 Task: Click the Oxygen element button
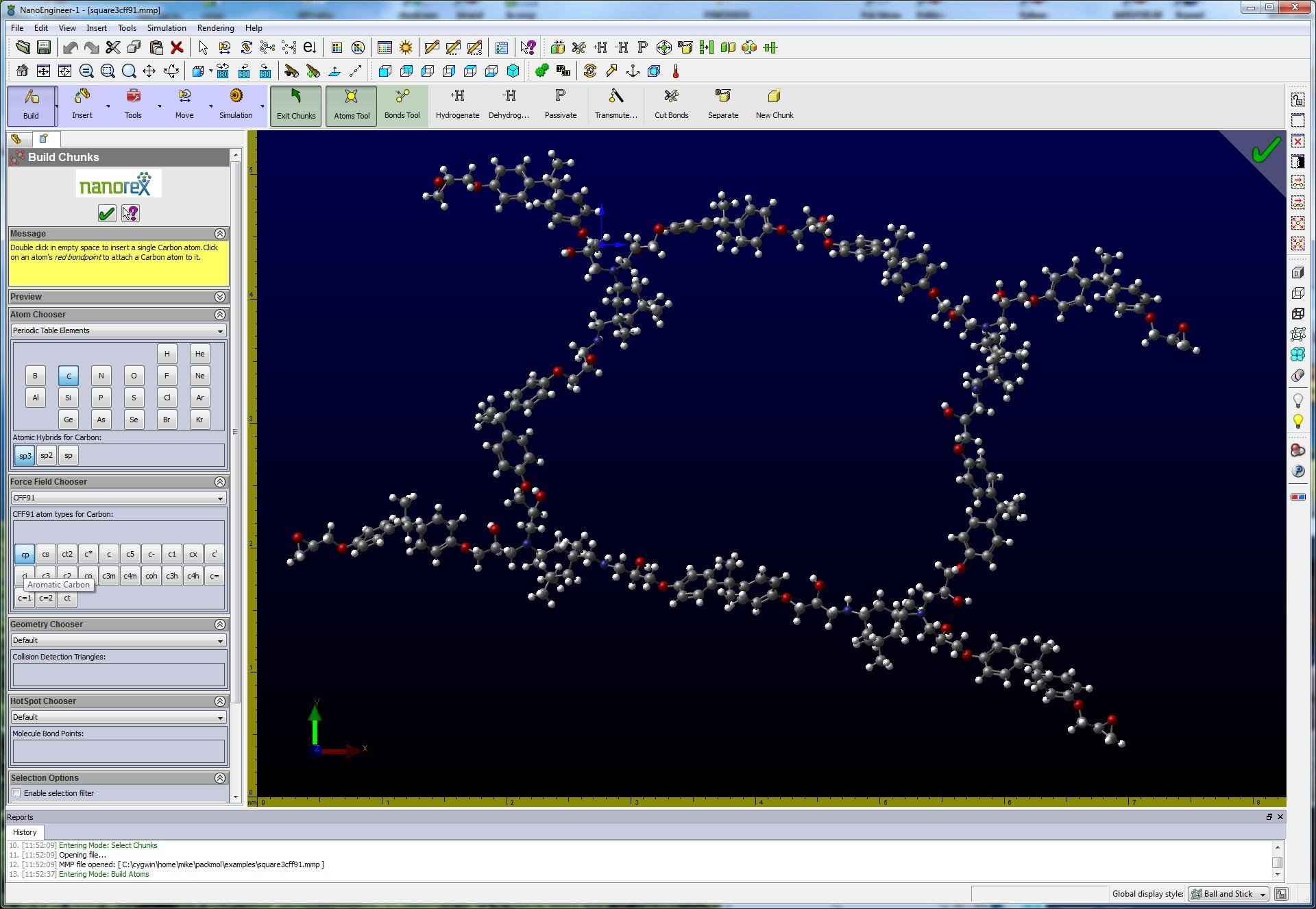[134, 374]
